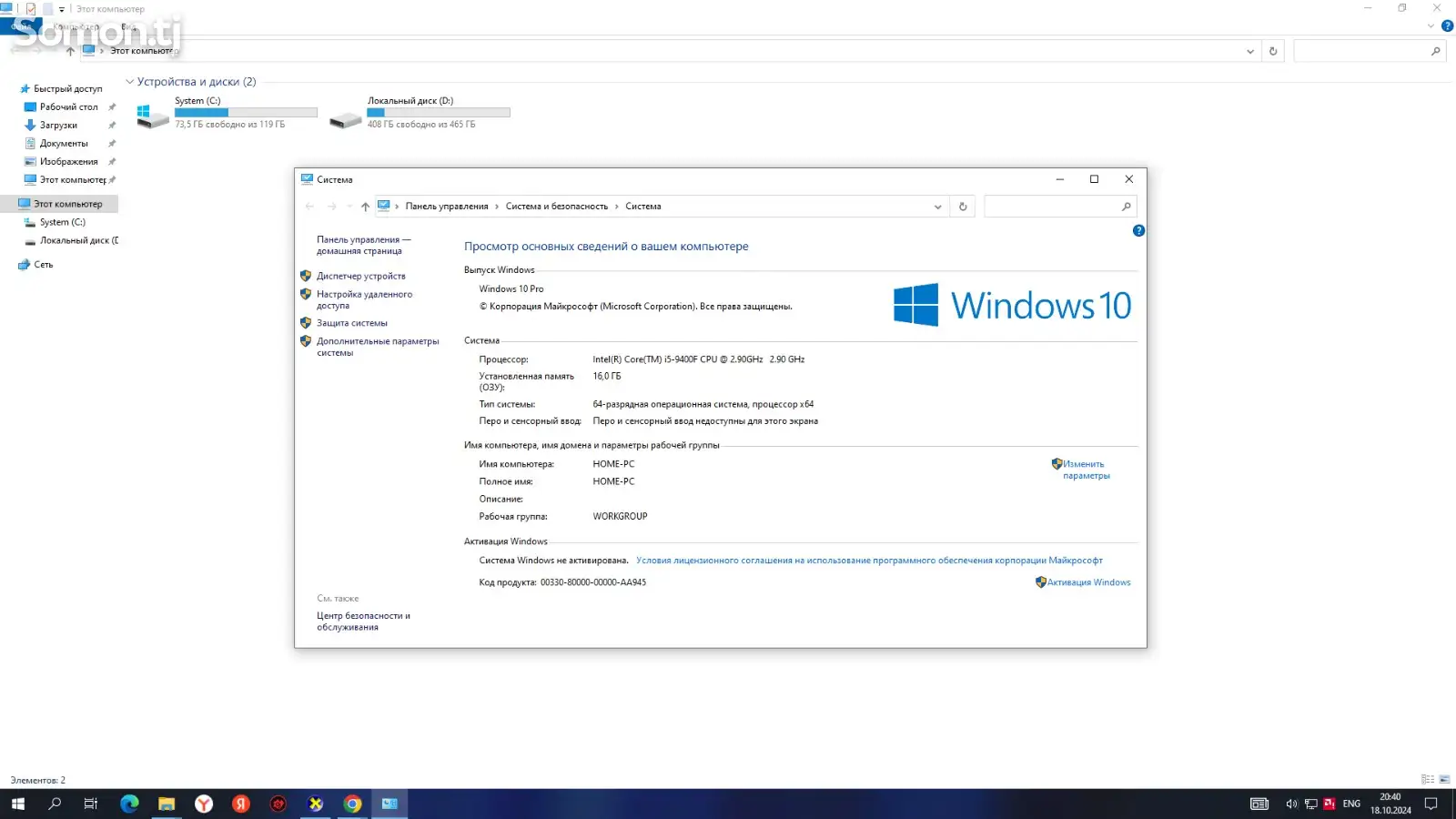Open System (C:) drive icon in Explorer
The height and width of the screenshot is (819, 1456).
(x=153, y=116)
